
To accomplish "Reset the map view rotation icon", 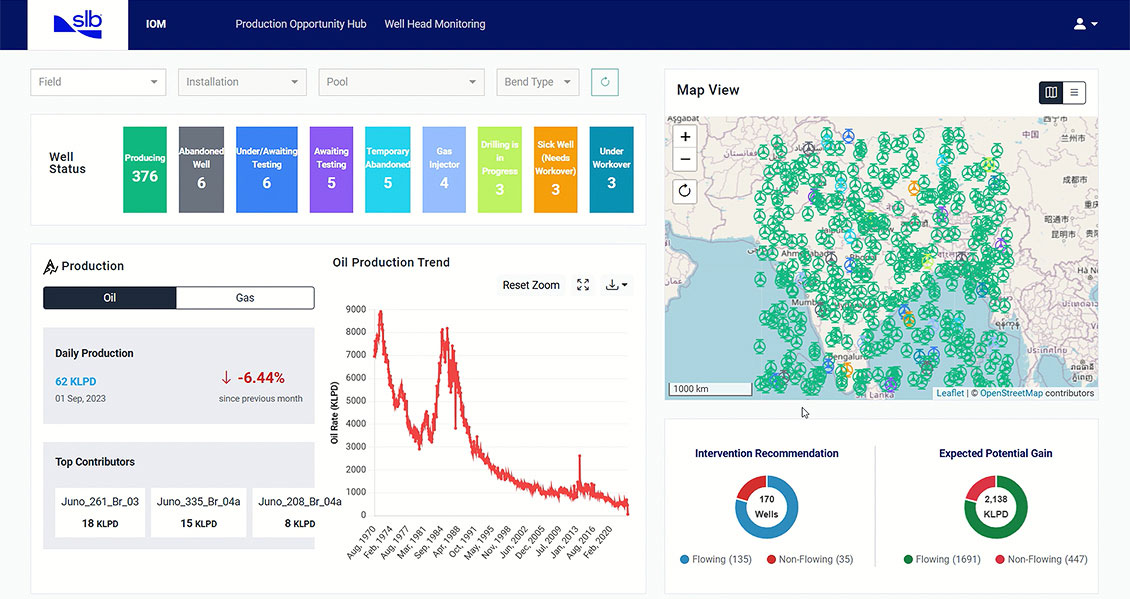I will (x=685, y=191).
